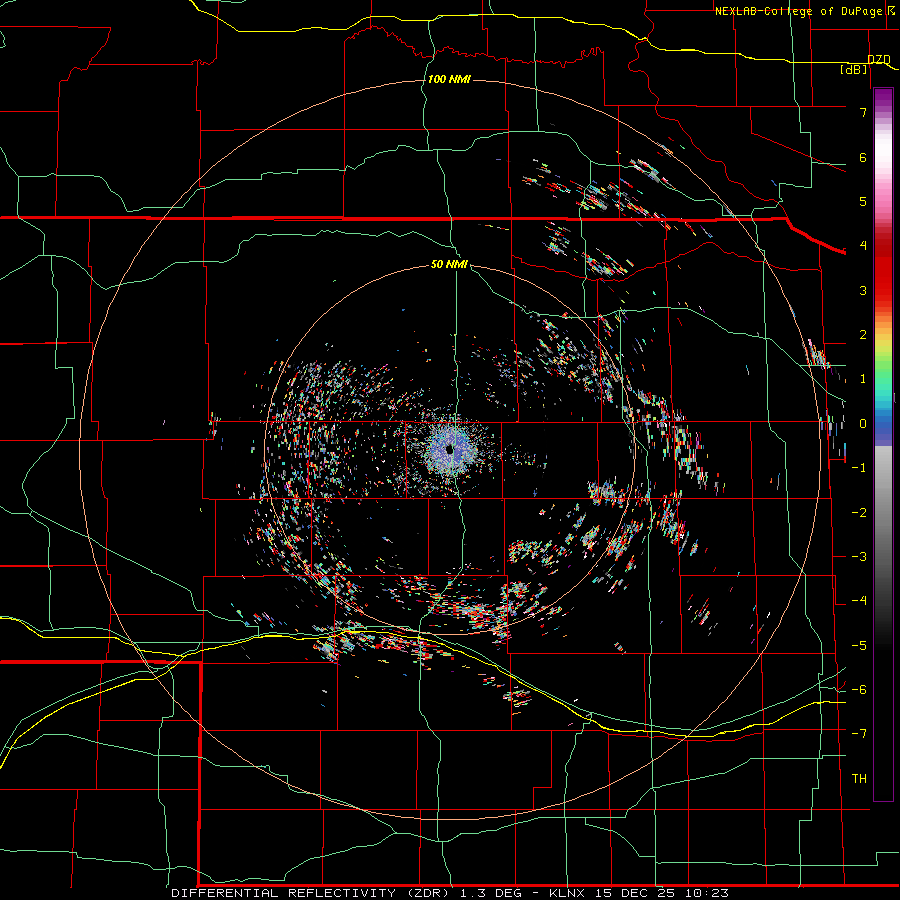Click the -7 value on color scale
This screenshot has height=900, width=900.
(x=859, y=734)
